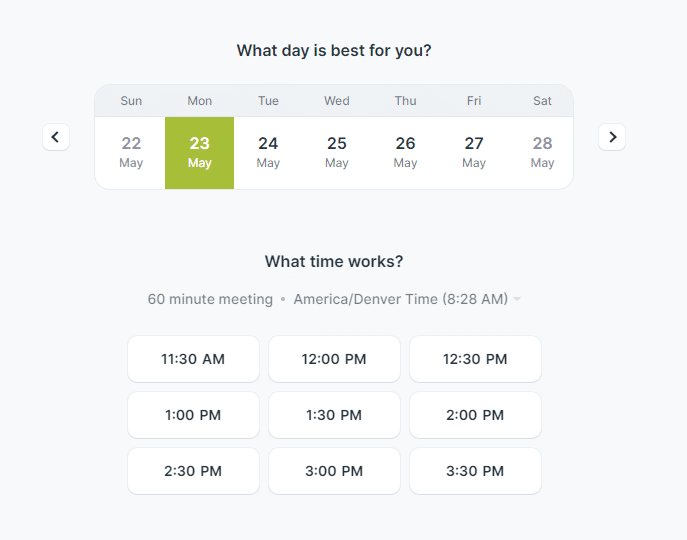Select the 3:30 PM time slot

[x=475, y=471]
